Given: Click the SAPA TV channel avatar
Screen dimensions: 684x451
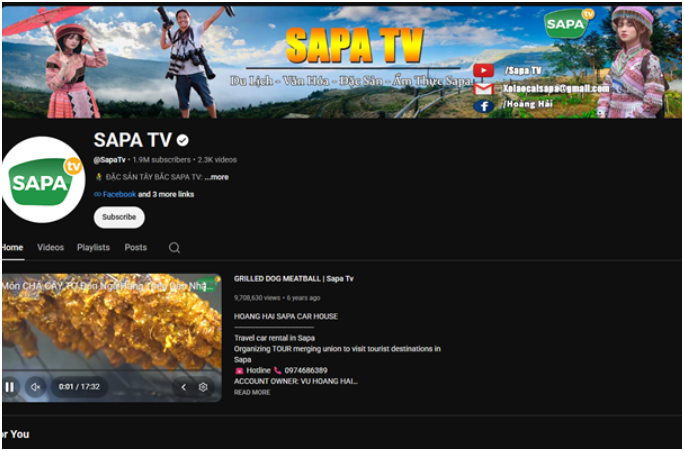Looking at the screenshot, I should (x=43, y=180).
